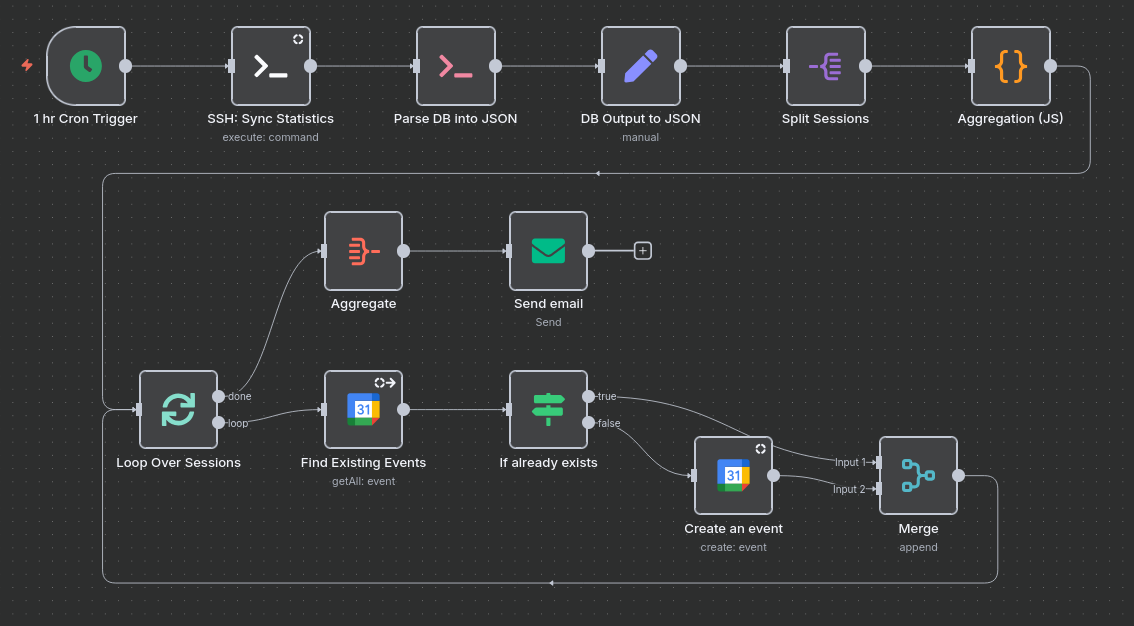Click the loop output connector of Loop node

tap(219, 422)
